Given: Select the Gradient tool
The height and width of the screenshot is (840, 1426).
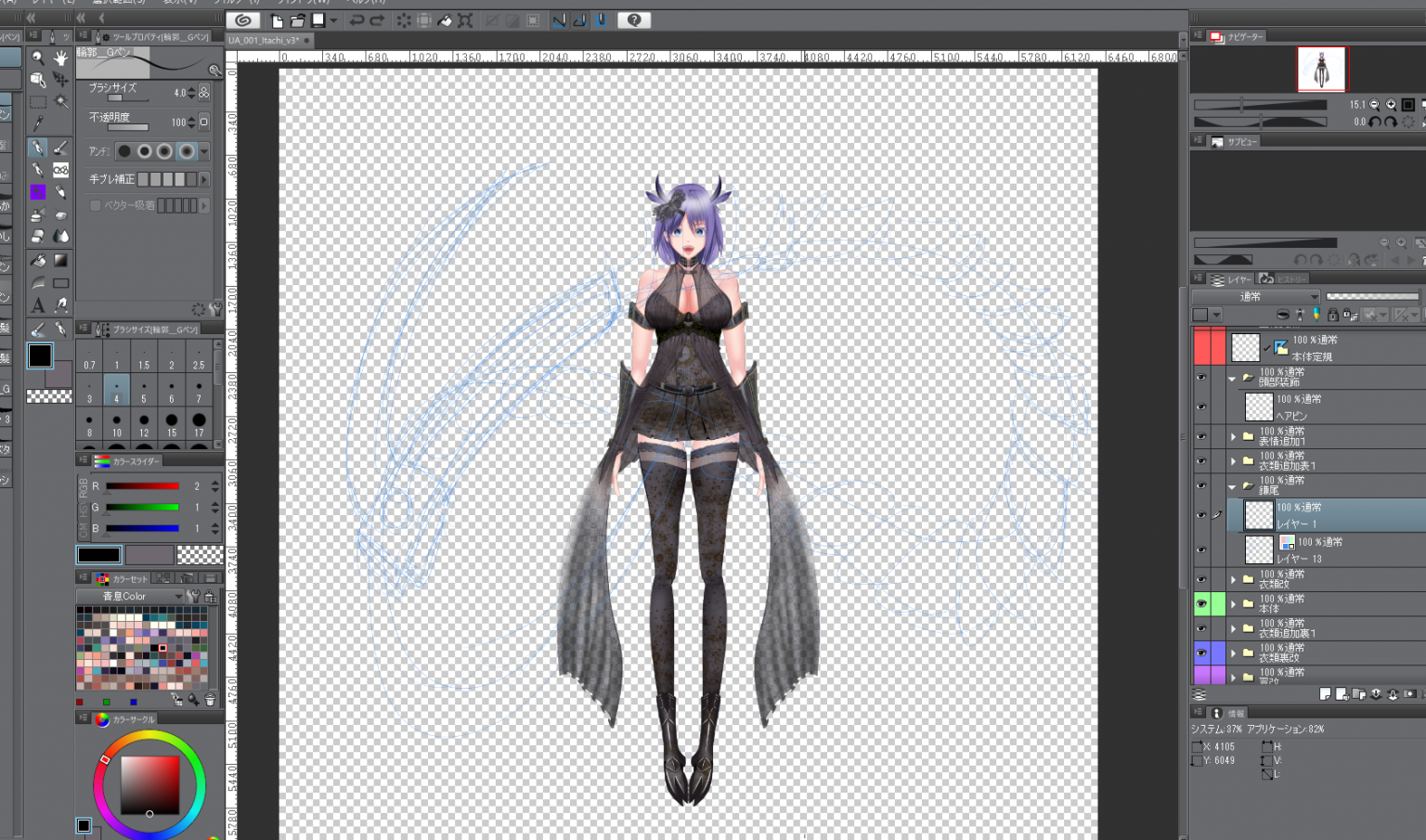Looking at the screenshot, I should (60, 261).
